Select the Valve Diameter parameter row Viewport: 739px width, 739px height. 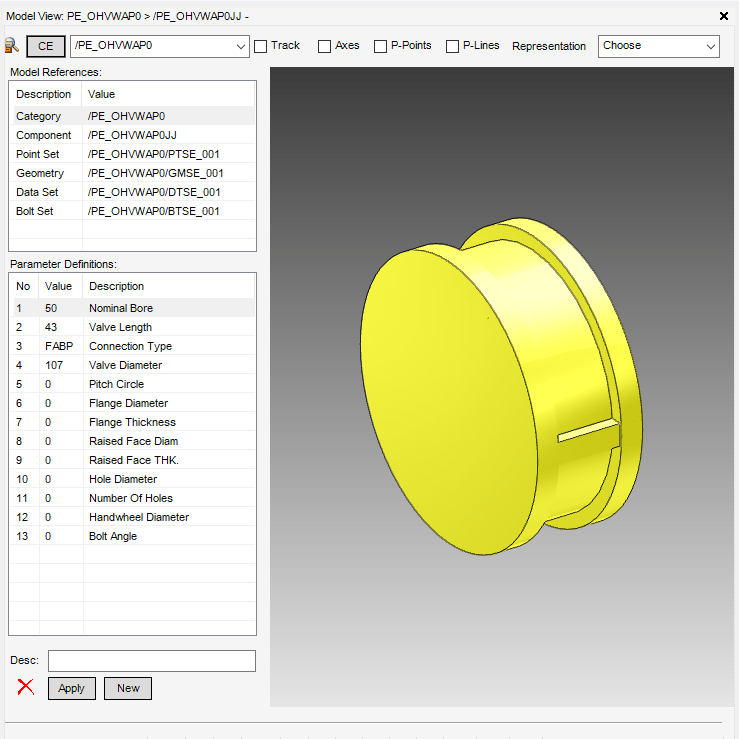[132, 365]
